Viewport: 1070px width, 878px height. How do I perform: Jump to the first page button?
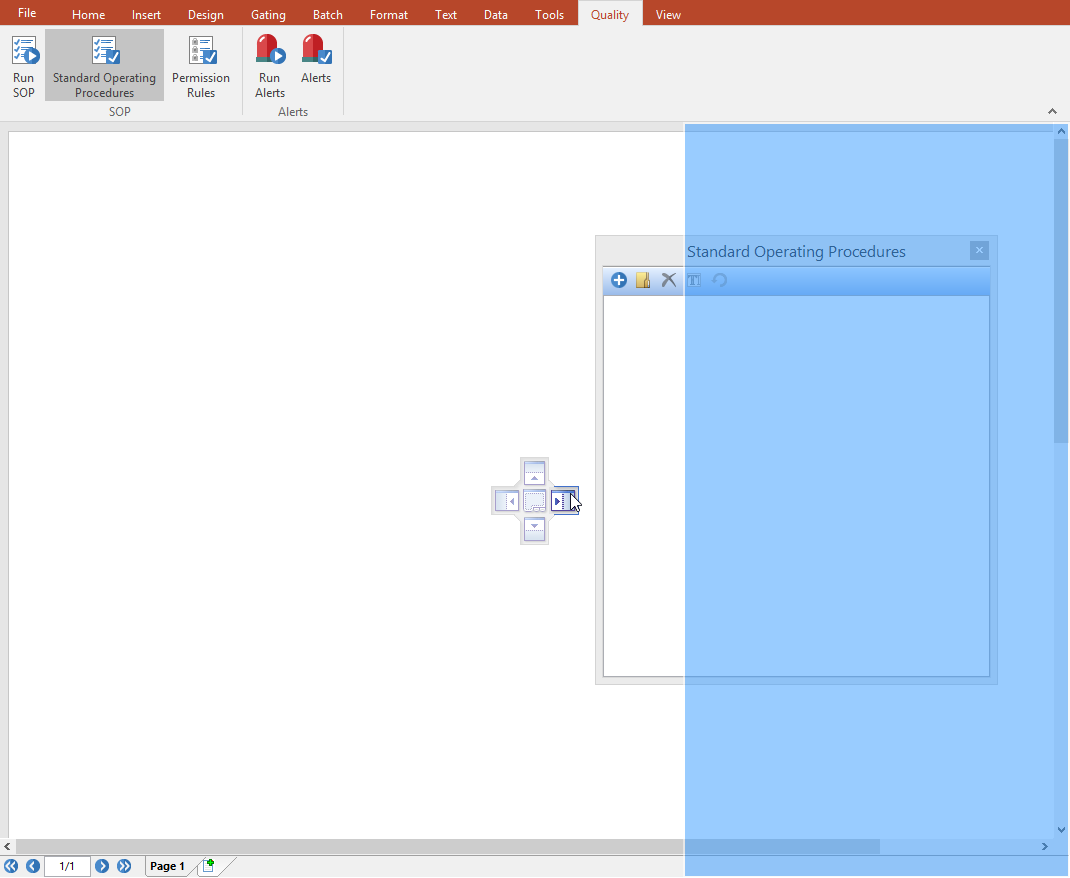[x=11, y=866]
